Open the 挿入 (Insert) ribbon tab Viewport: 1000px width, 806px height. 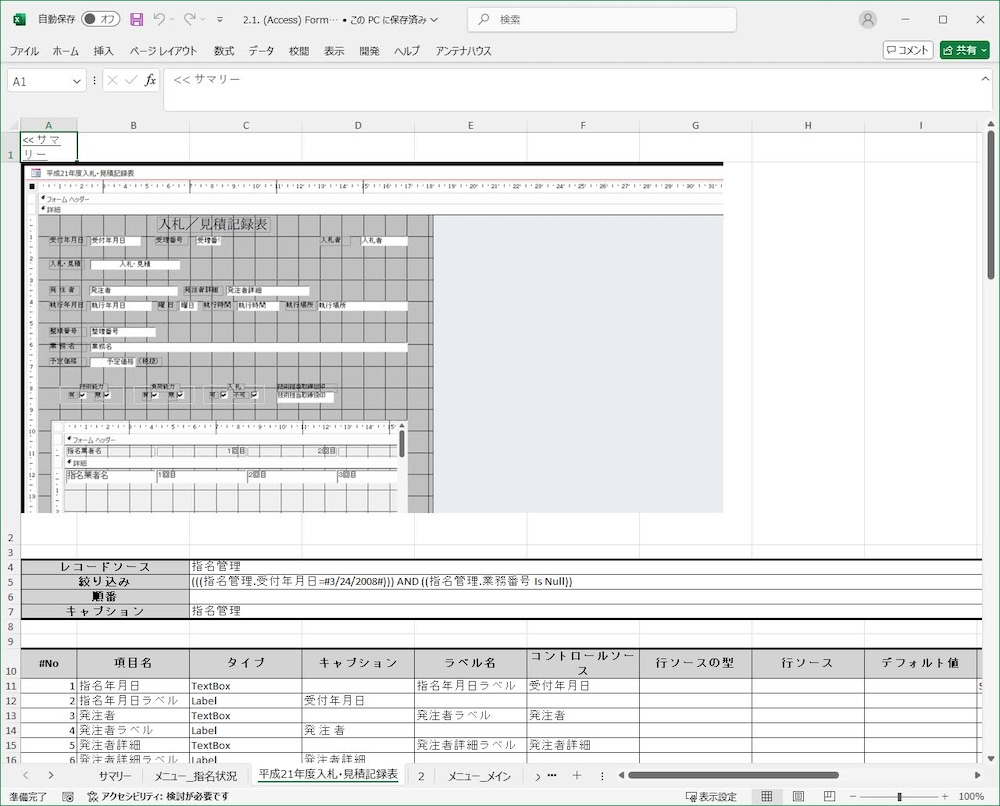click(x=104, y=51)
